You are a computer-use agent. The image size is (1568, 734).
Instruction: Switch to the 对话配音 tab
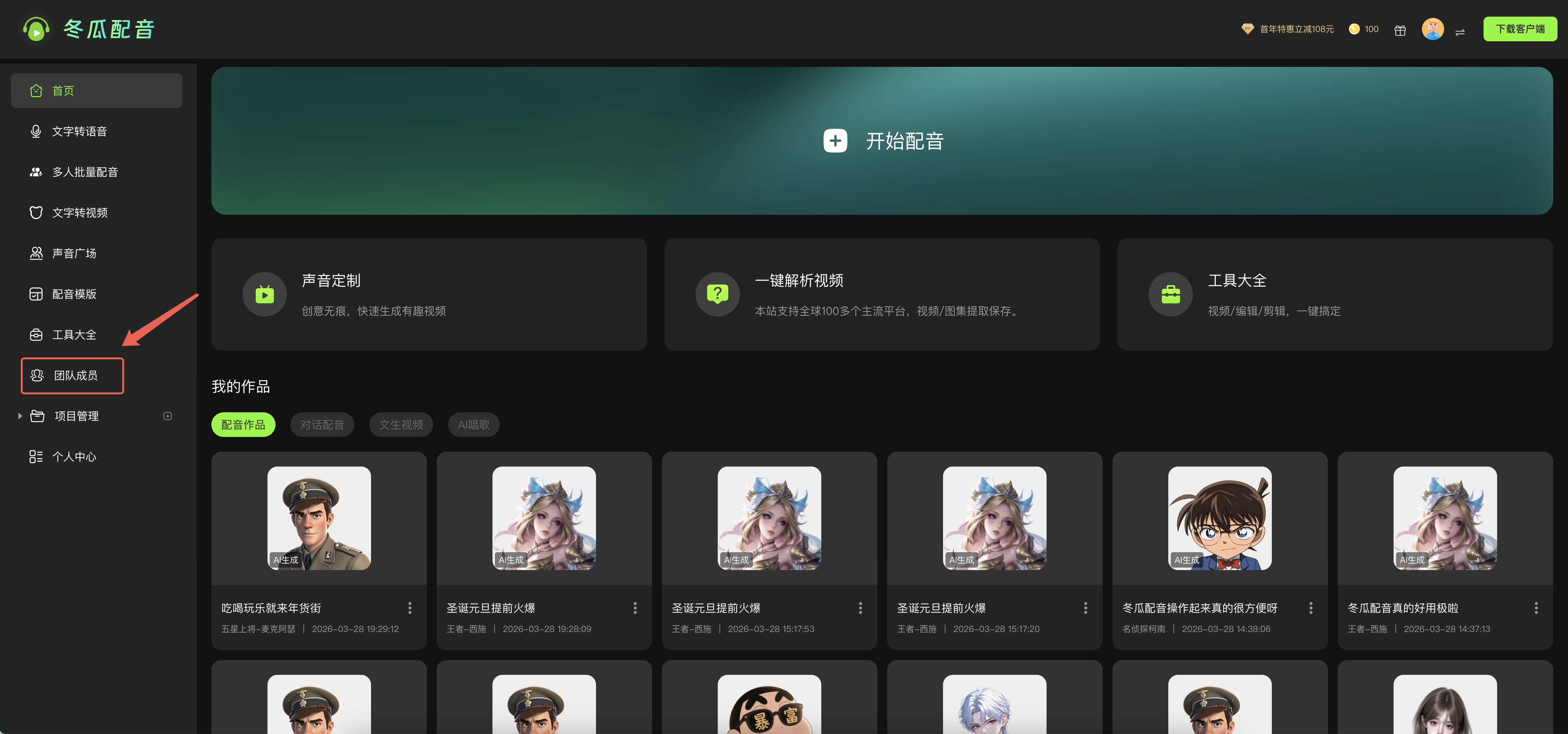point(322,425)
